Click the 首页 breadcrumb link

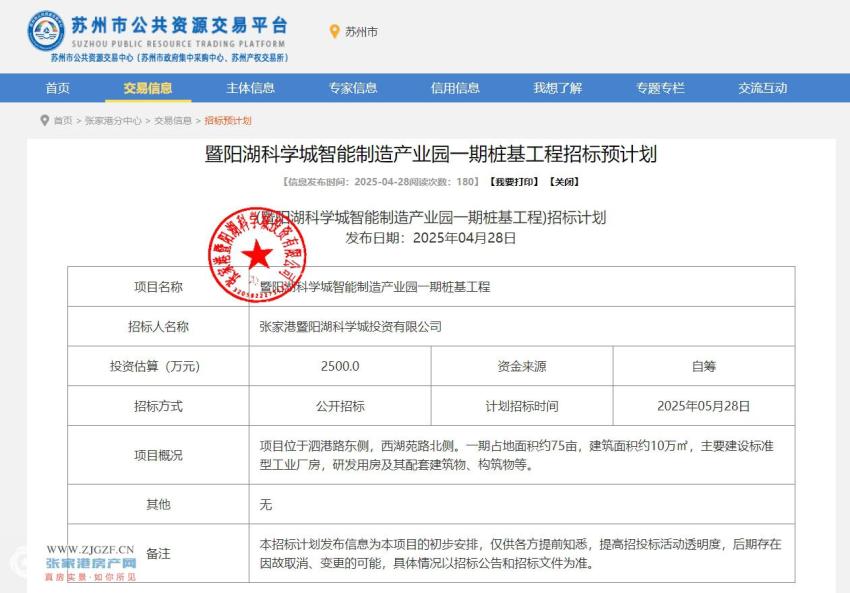[63, 120]
